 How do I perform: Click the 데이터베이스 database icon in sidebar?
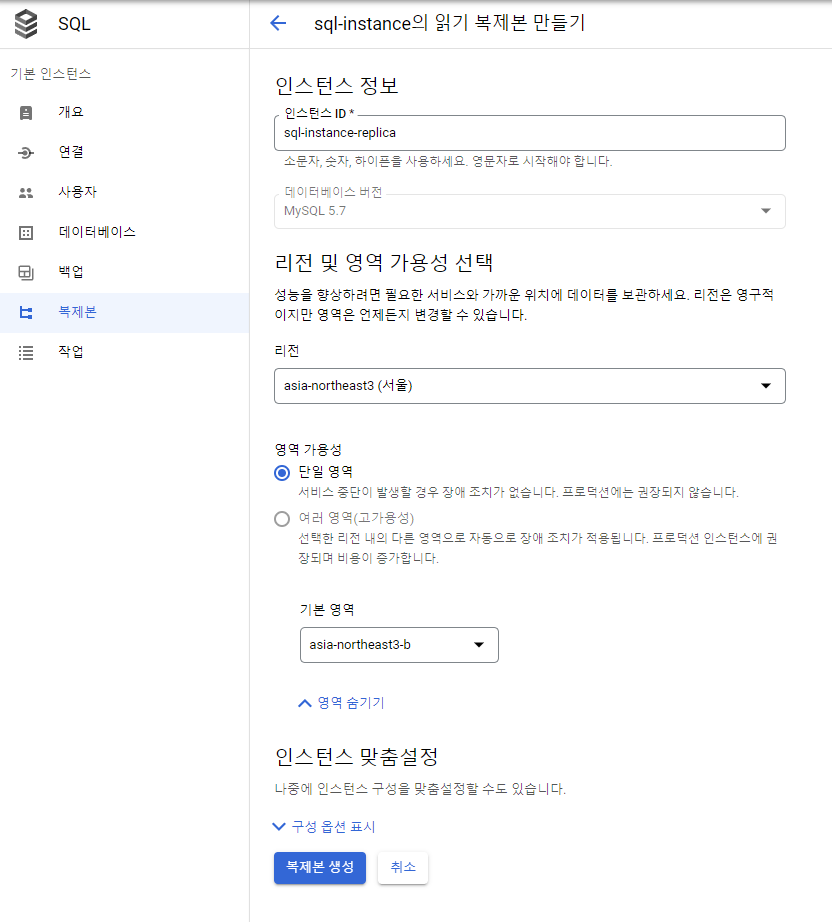coord(26,232)
